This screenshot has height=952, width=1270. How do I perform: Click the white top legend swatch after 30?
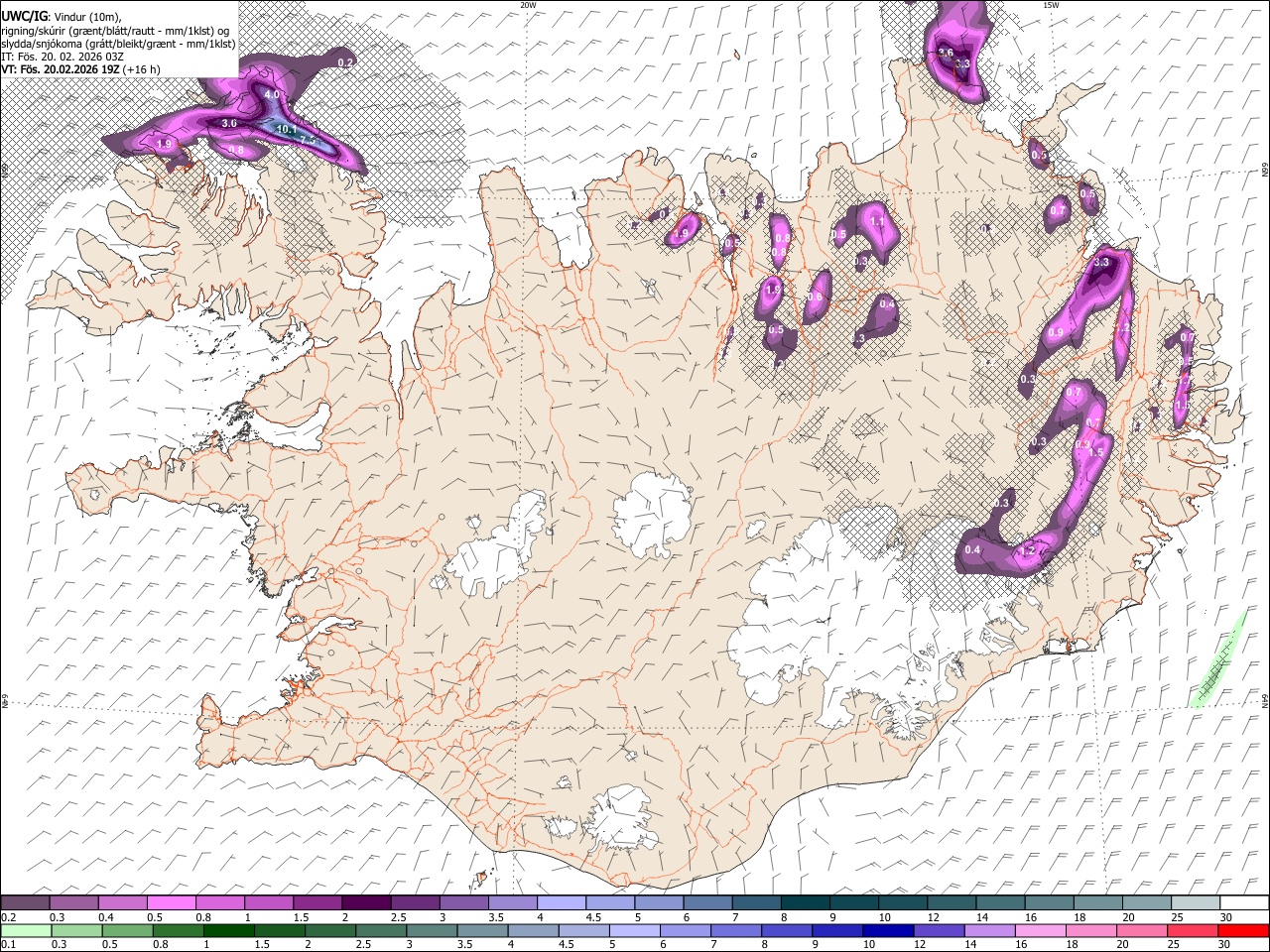1244,903
